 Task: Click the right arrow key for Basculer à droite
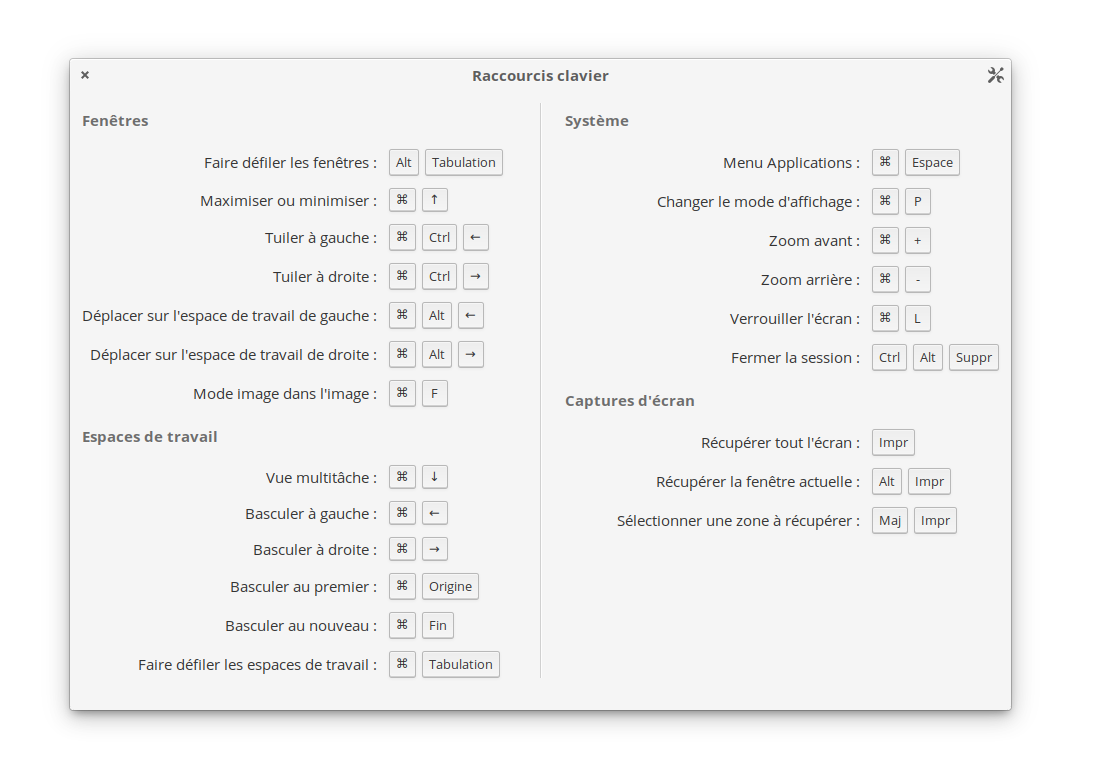click(434, 549)
